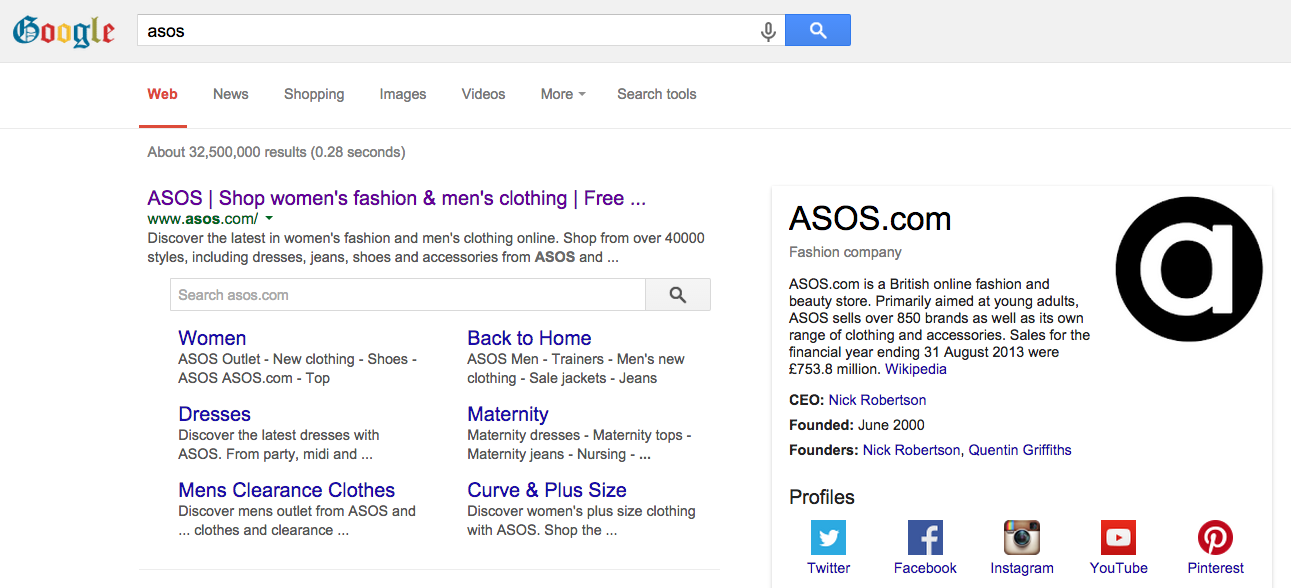Click Nick Robertson in the Founders row
This screenshot has height=588, width=1291.
click(911, 450)
